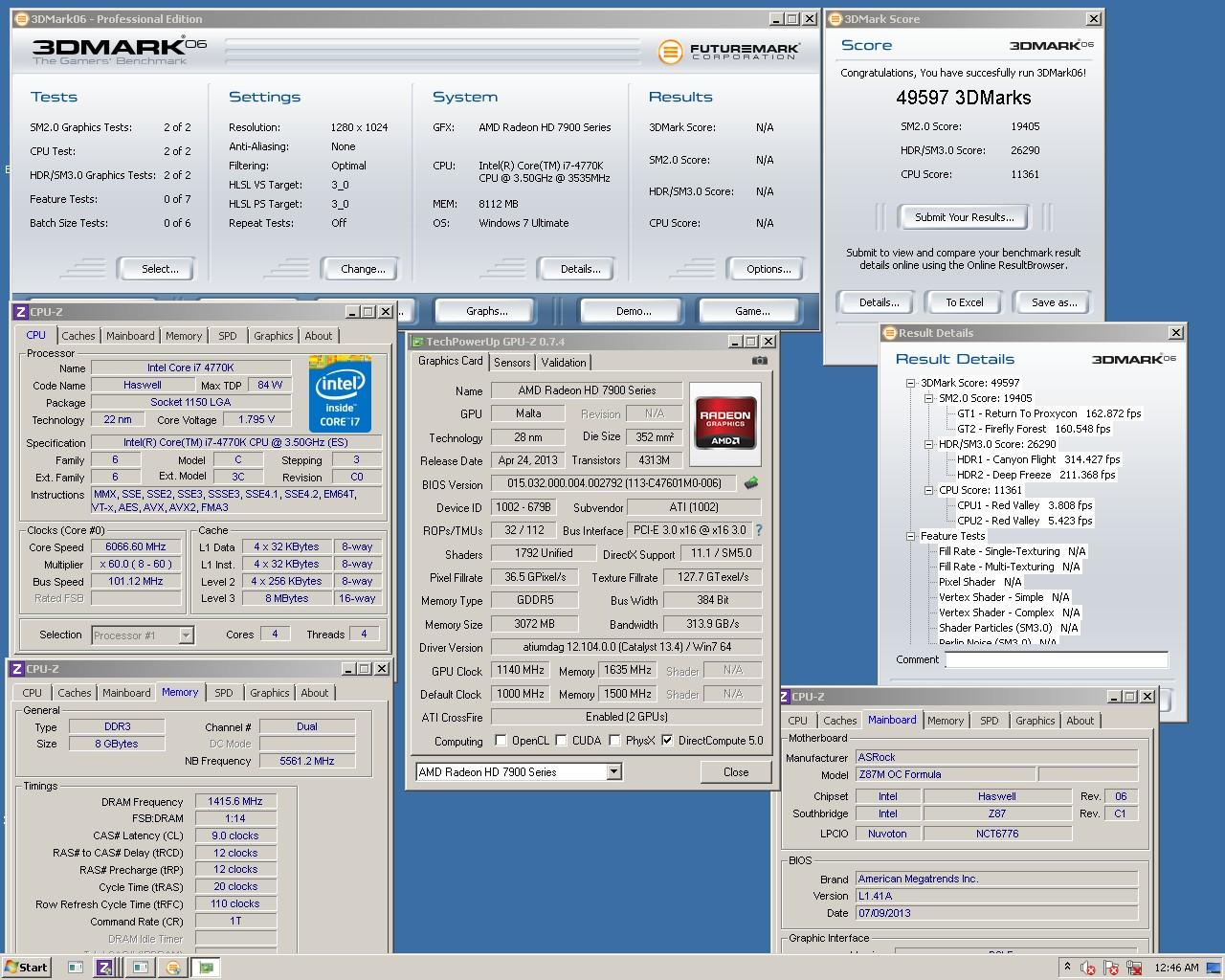This screenshot has height=980, width=1225.
Task: Switch to Sensors tab in GPU-Z
Action: tap(512, 363)
